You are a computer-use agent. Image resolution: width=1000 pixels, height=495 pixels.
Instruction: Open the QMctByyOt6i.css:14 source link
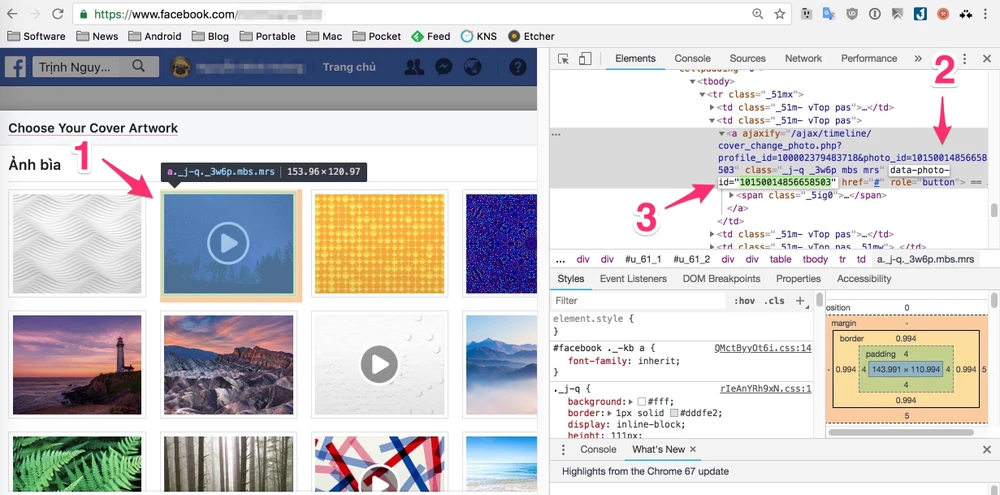(762, 347)
